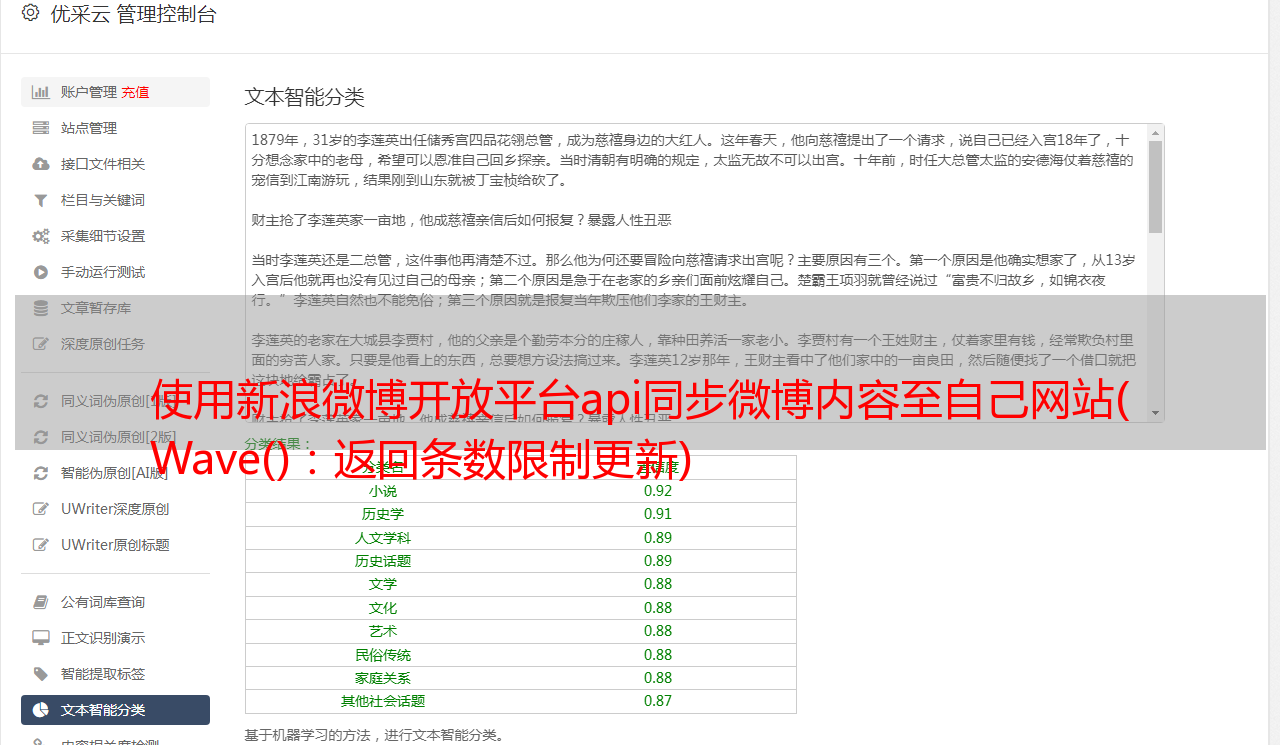1280x745 pixels.
Task: Select UWriter深度原创 in sidebar
Action: click(x=115, y=509)
